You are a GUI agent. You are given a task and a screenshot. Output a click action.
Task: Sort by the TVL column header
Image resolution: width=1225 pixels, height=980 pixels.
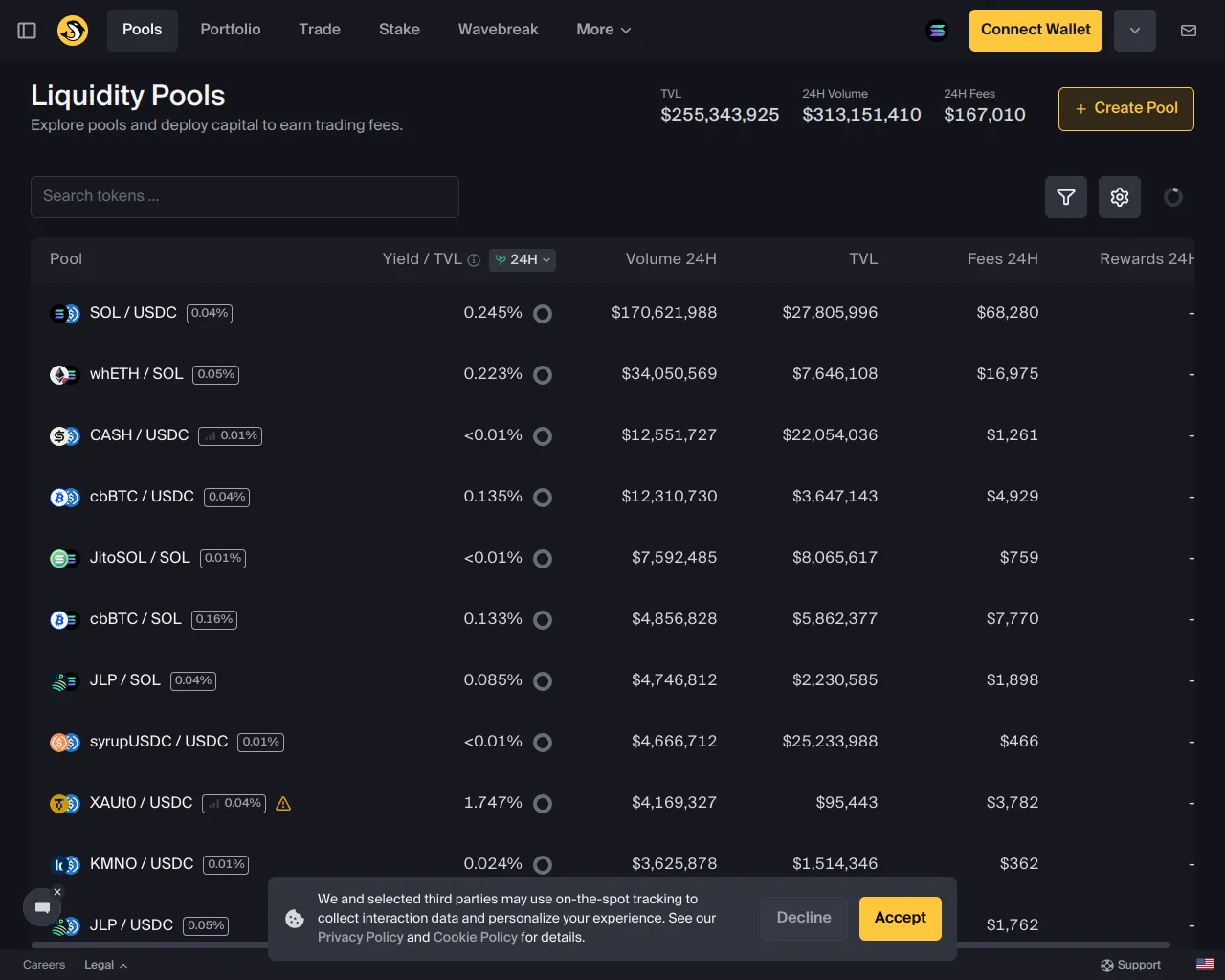point(863,259)
